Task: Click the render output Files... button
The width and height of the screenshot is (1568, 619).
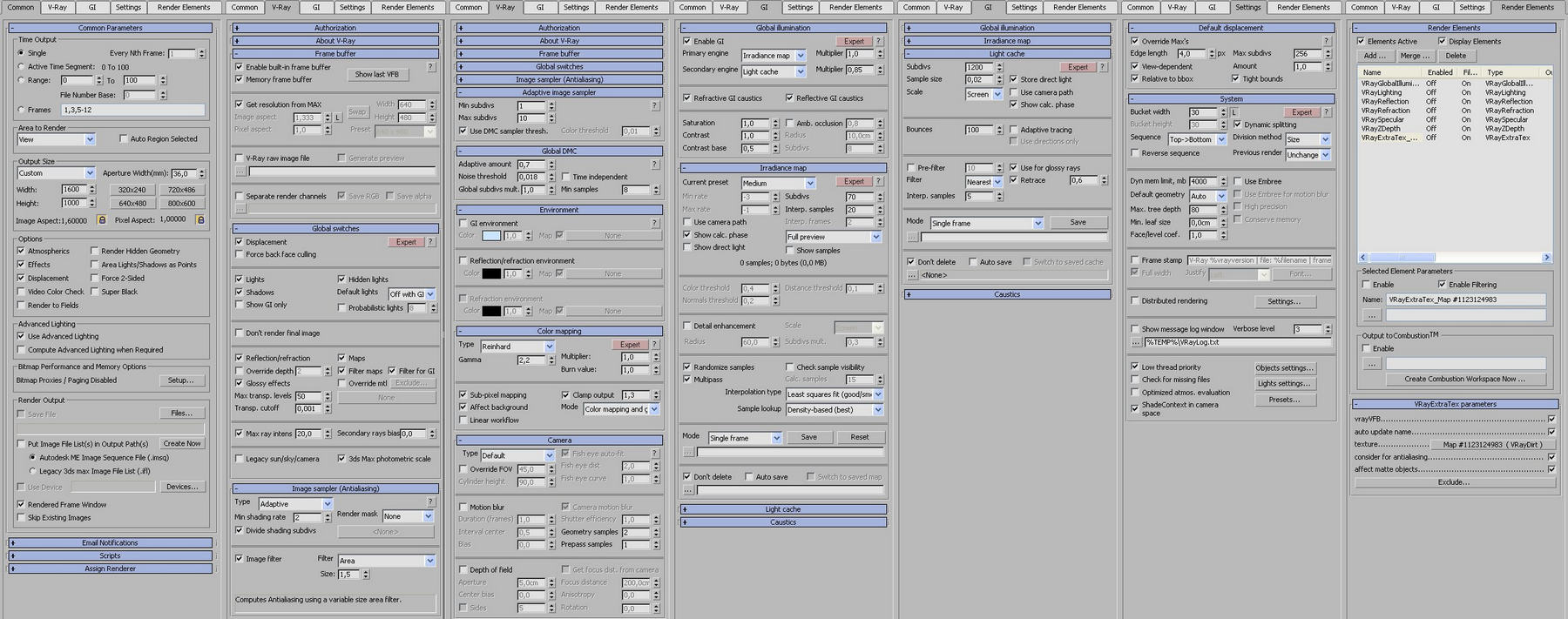Action: point(182,414)
